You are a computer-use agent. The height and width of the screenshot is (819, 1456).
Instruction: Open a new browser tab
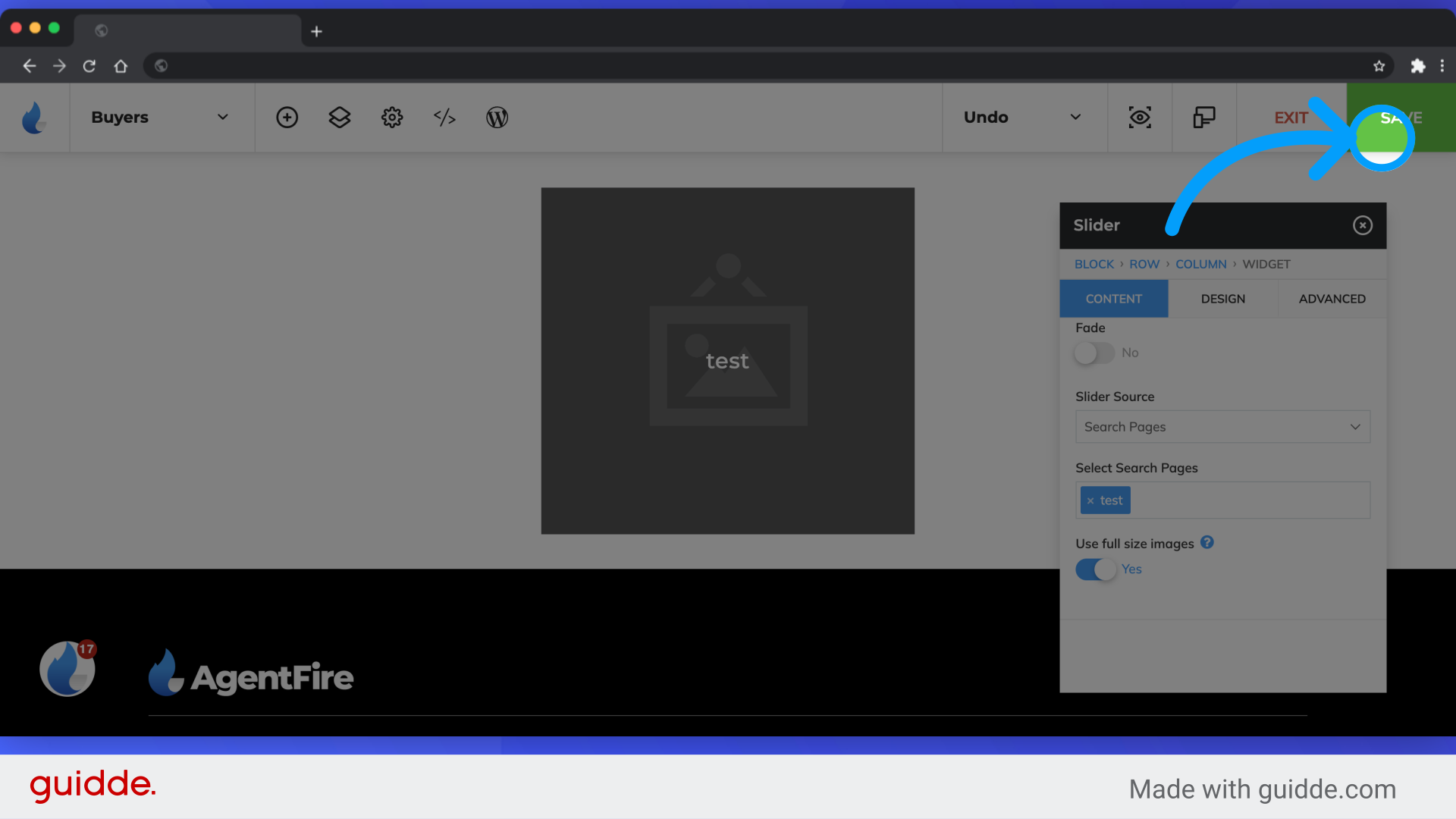(317, 31)
